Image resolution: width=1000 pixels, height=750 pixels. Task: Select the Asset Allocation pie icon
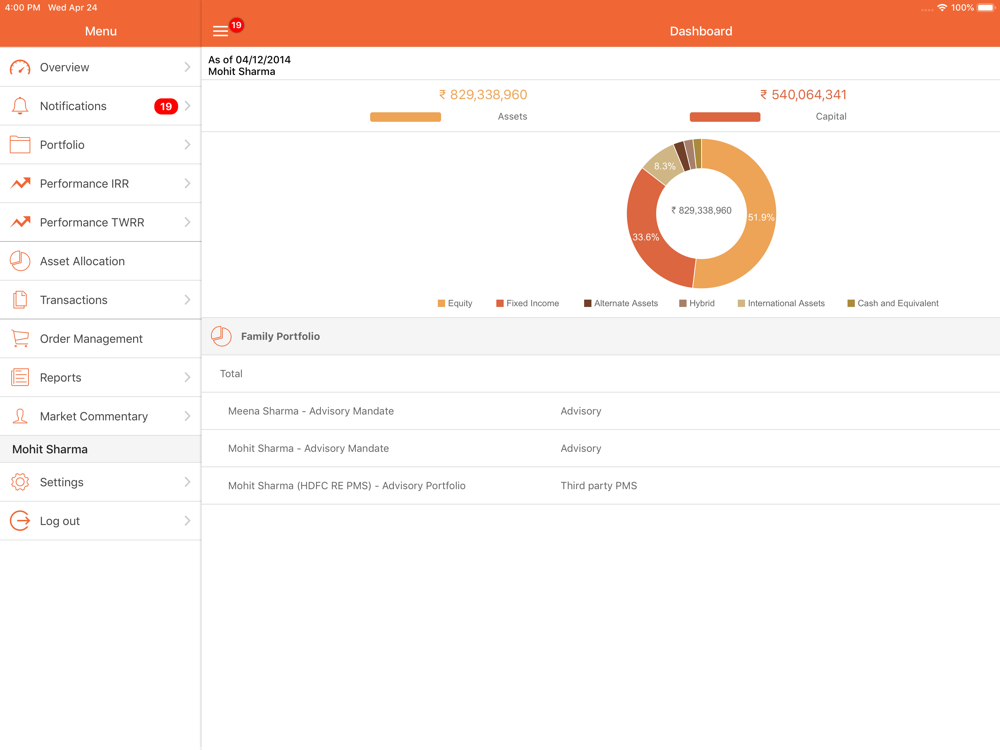(20, 261)
